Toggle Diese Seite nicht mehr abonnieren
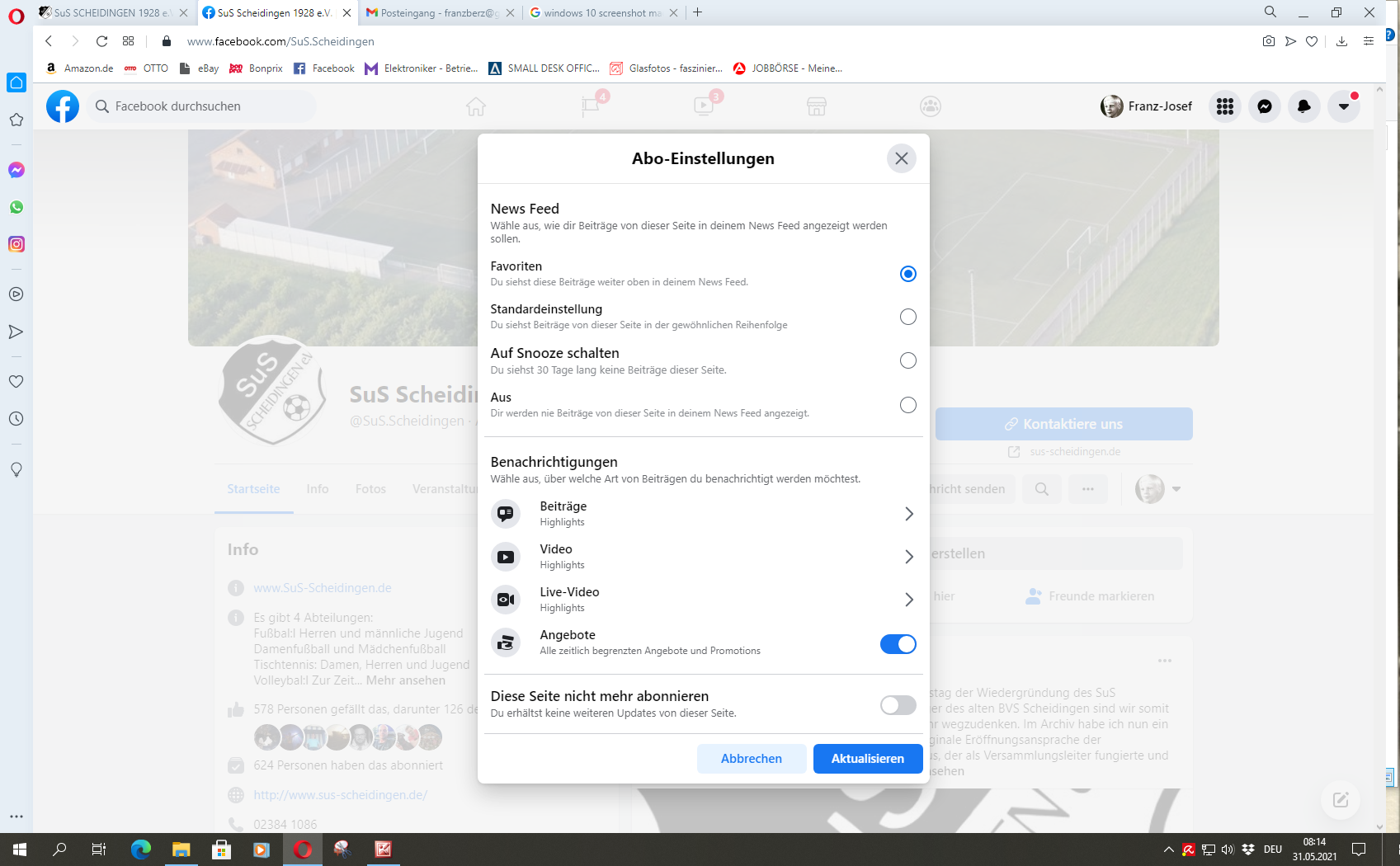The height and width of the screenshot is (866, 1400). 898,705
